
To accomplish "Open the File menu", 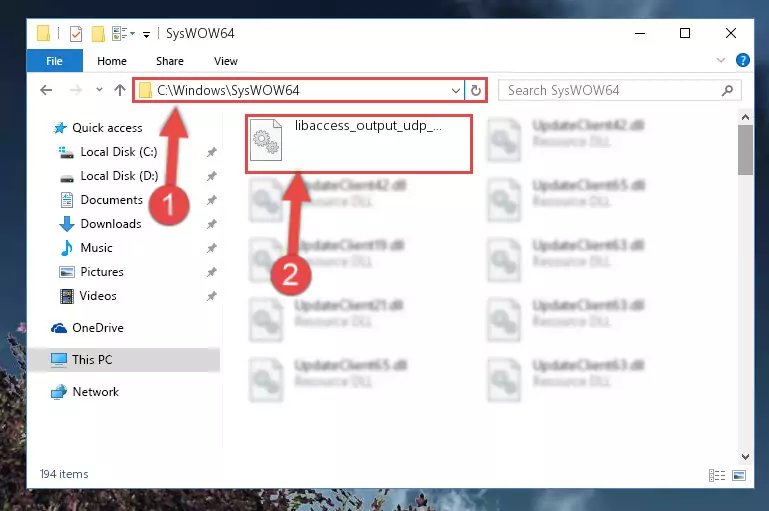I will coord(54,61).
